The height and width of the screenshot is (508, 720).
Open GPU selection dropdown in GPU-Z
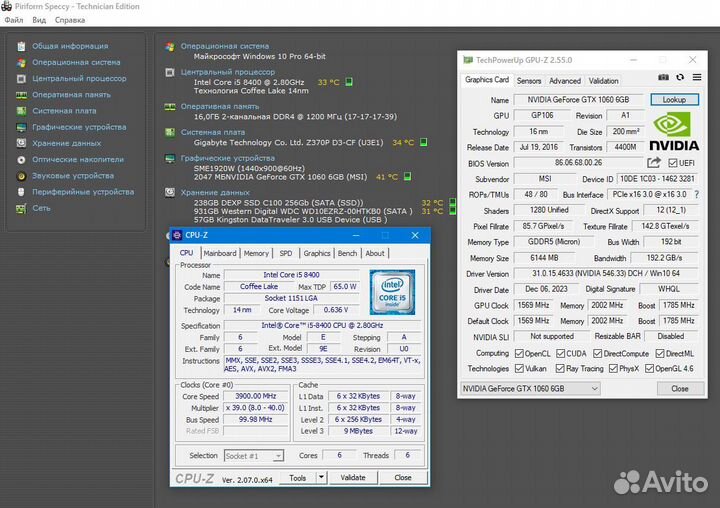(x=530, y=389)
